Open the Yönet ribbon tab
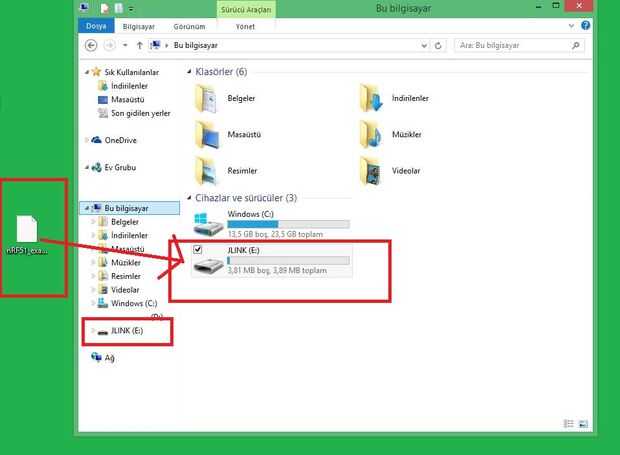 245,26
